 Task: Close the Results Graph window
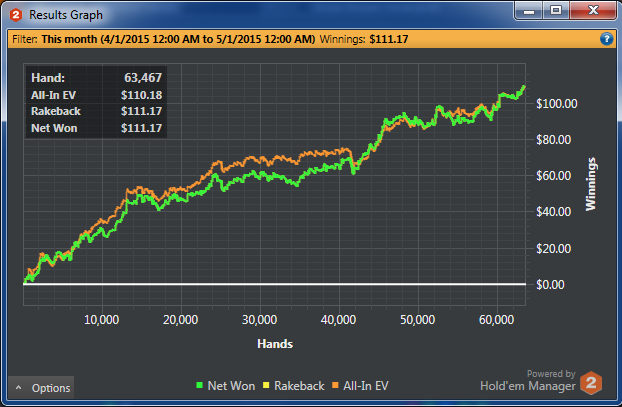(x=593, y=11)
